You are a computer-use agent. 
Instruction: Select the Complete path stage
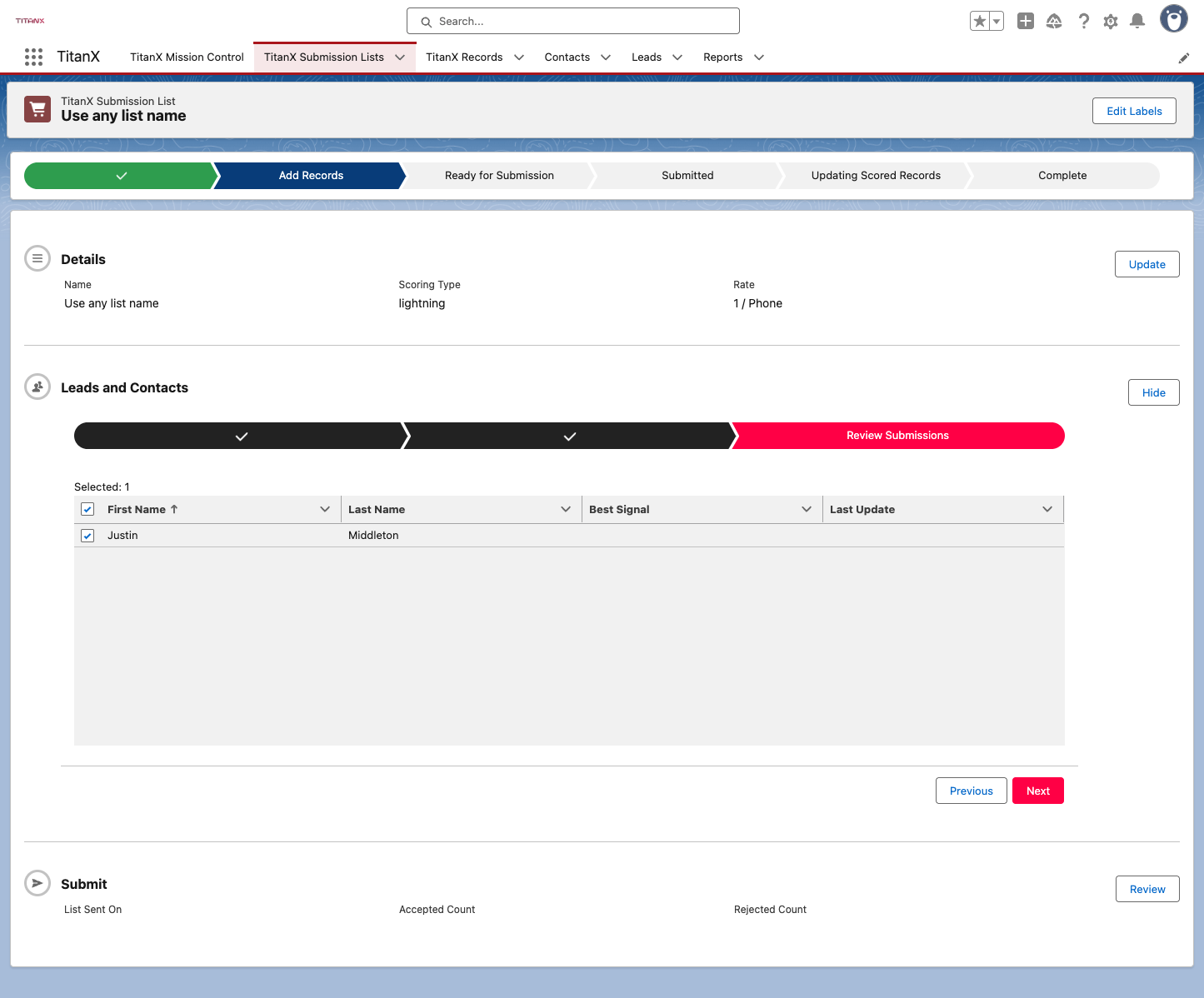(x=1062, y=176)
